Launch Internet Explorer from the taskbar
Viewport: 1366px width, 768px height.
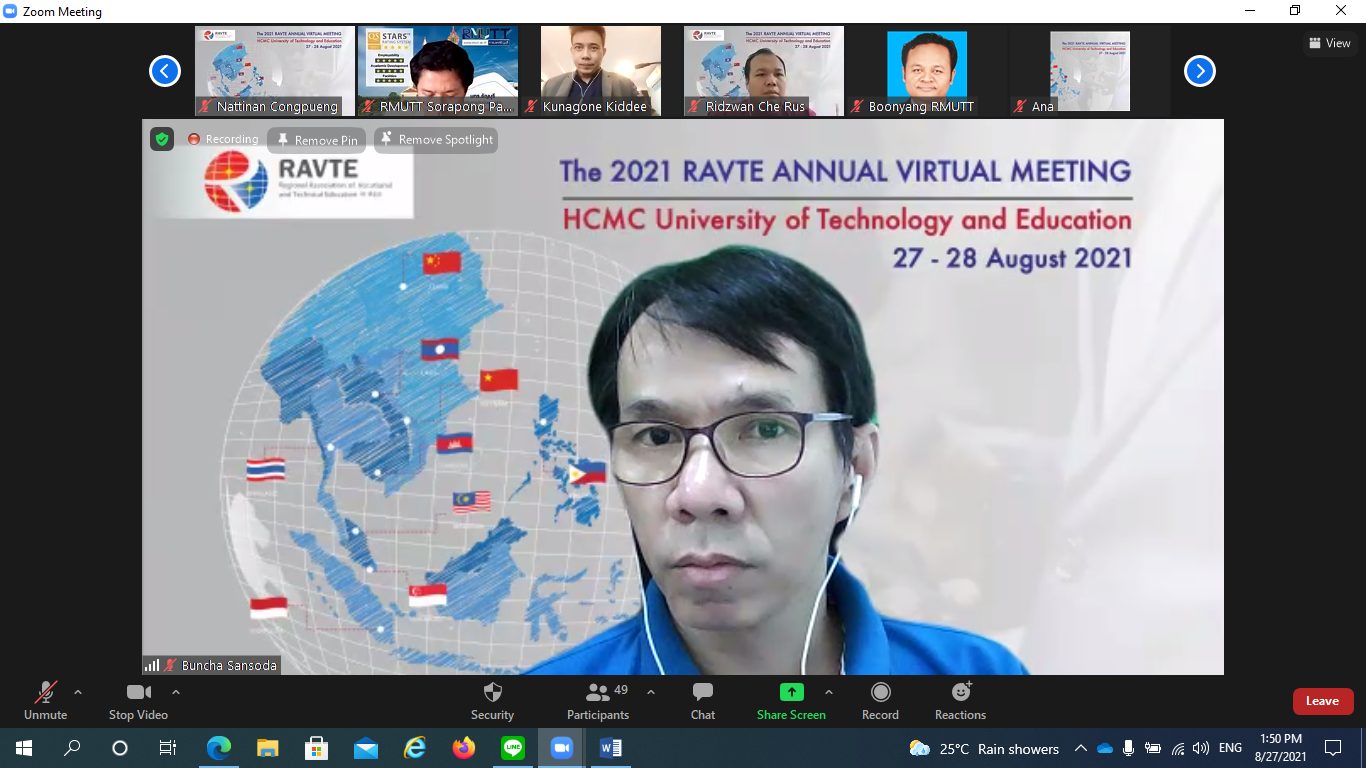[x=414, y=748]
